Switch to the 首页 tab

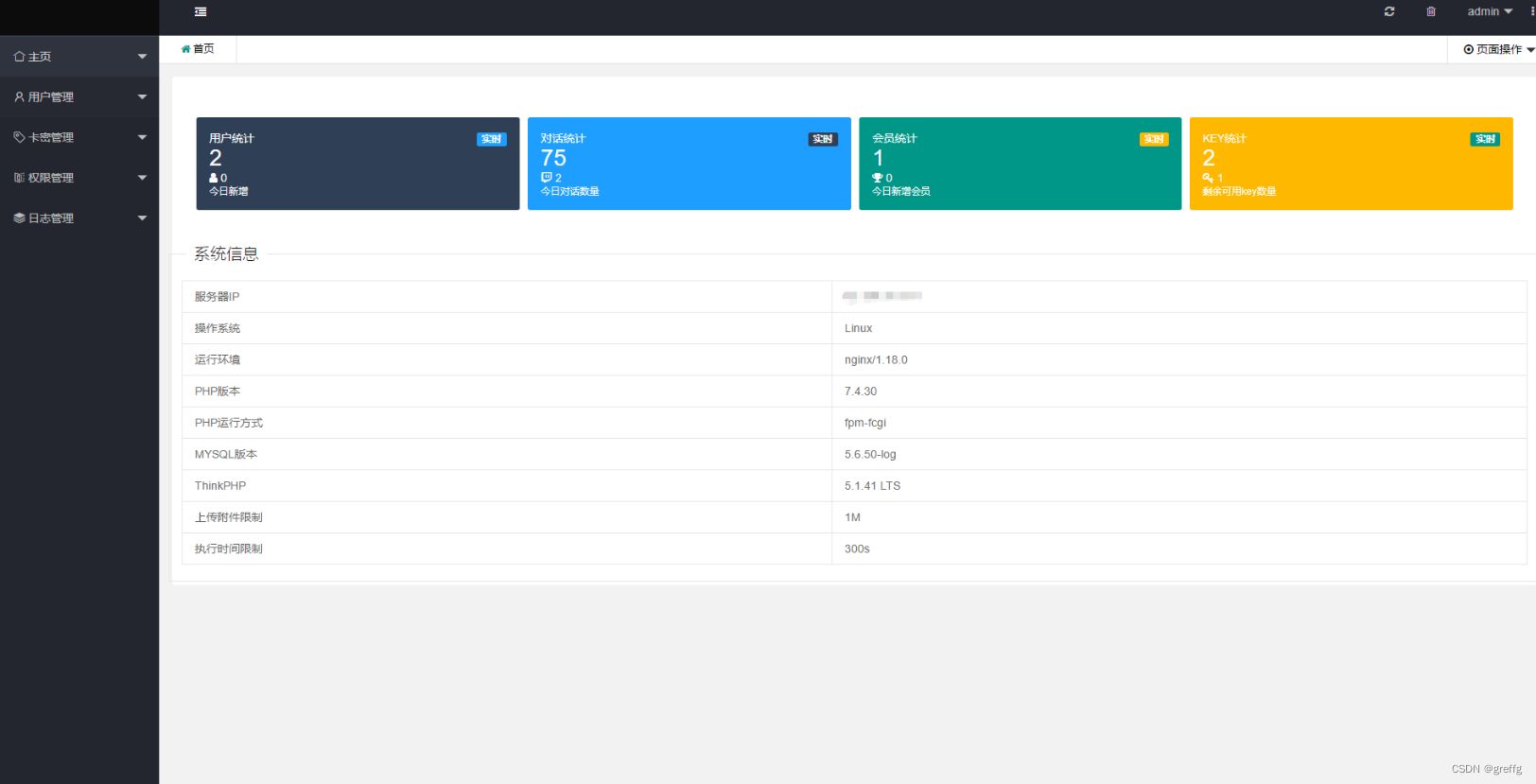coord(198,49)
